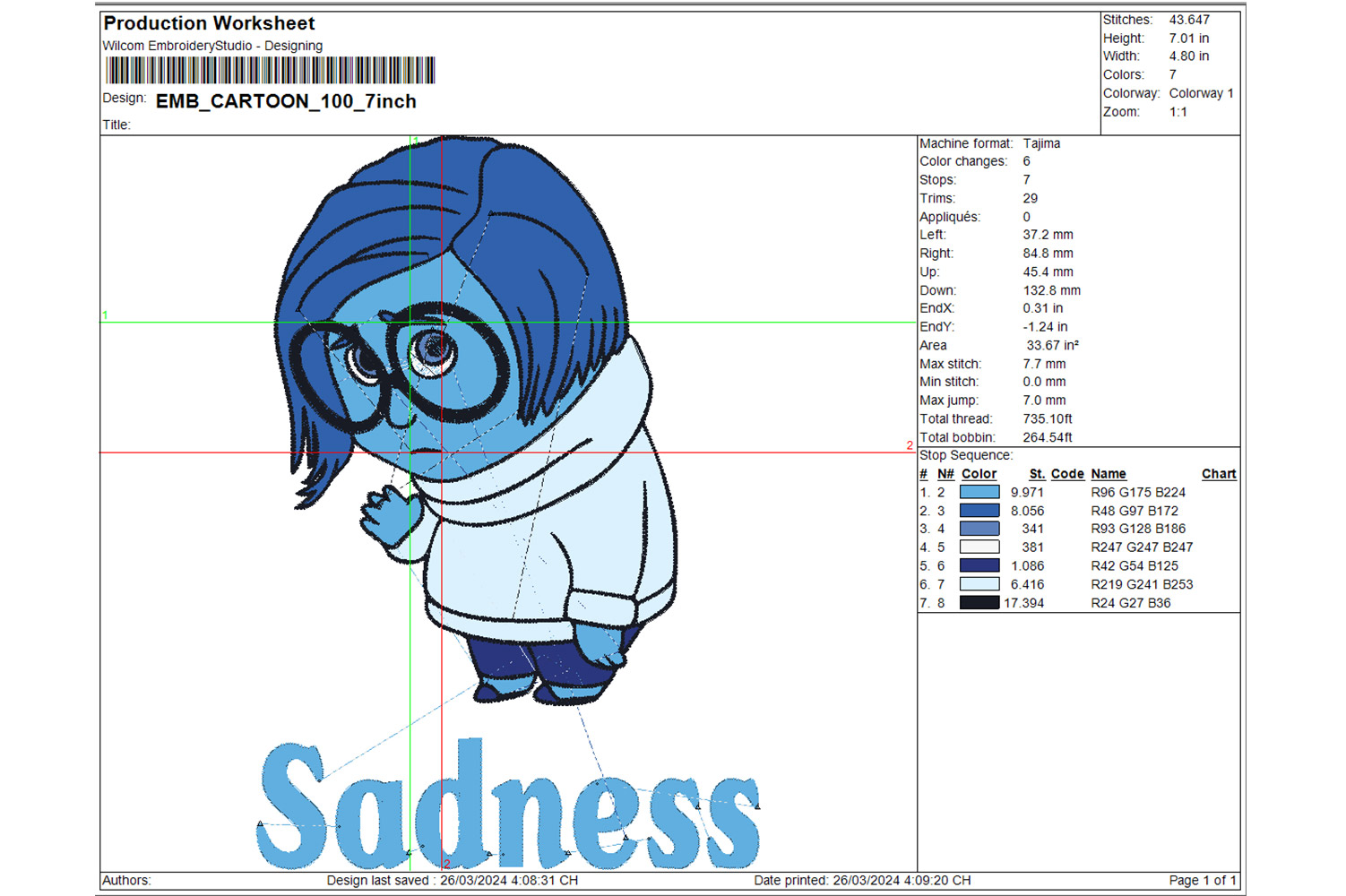Select color name 'R96 G175 B224'
1346x896 pixels.
(x=1138, y=492)
